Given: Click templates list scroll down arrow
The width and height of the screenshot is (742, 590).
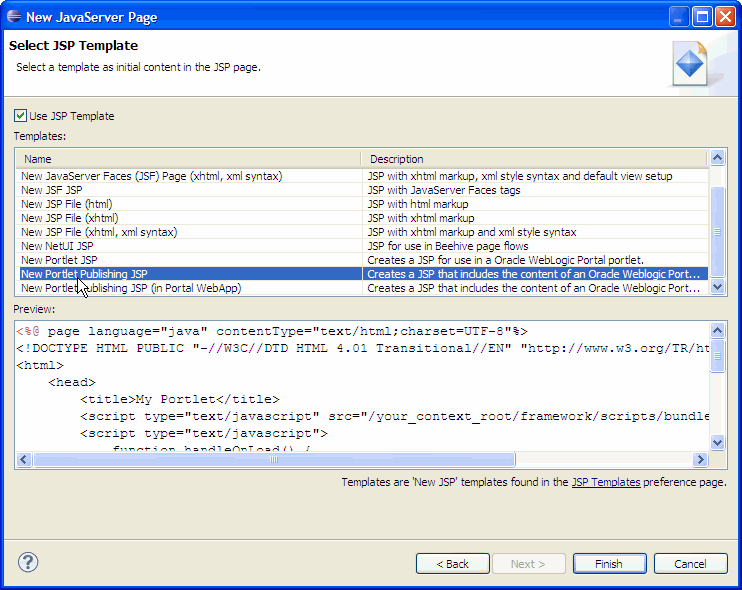Looking at the screenshot, I should tap(717, 287).
